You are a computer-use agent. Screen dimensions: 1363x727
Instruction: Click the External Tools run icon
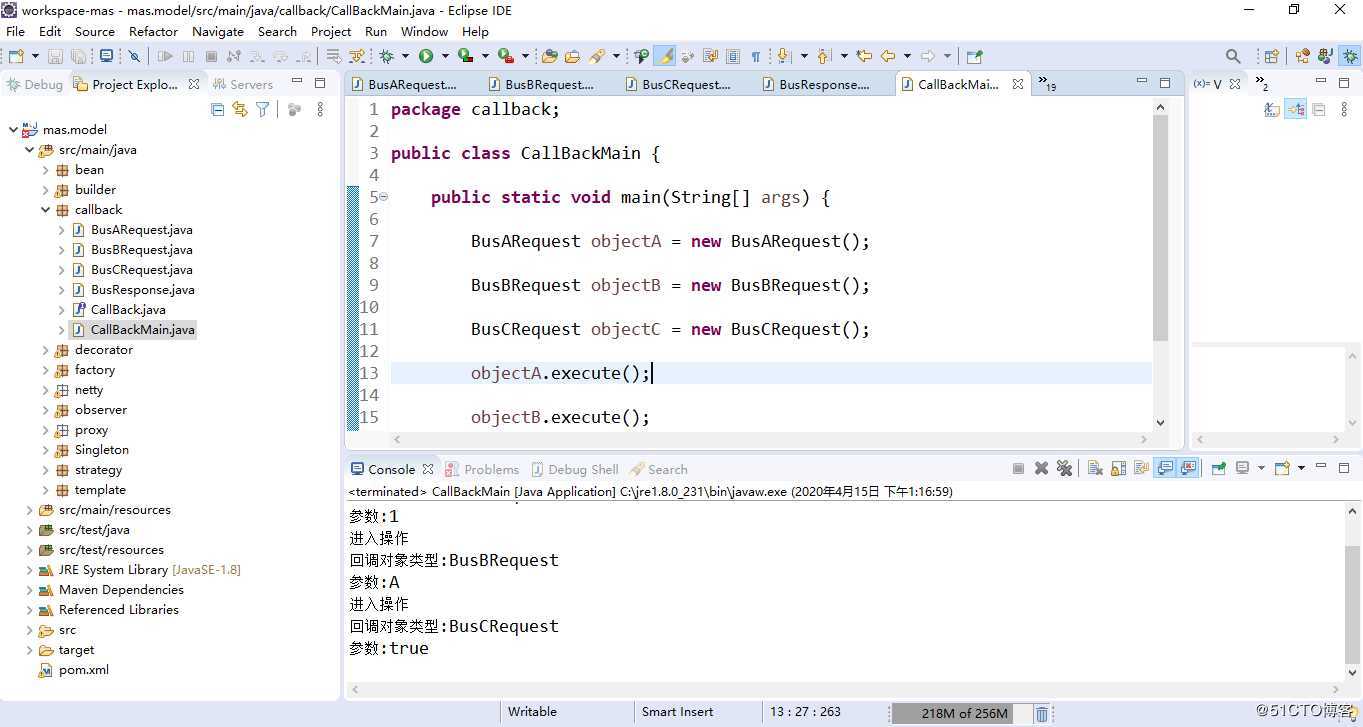pyautogui.click(x=506, y=57)
